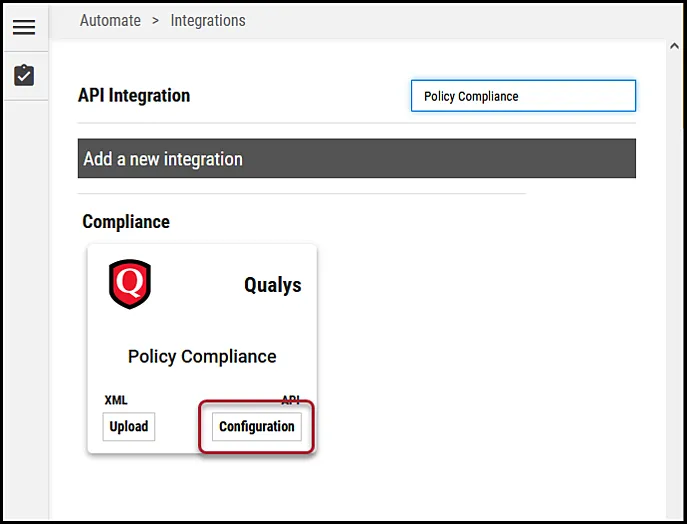Screen dimensions: 687x524
Task: Open the hamburger menu icon
Action: tap(24, 27)
